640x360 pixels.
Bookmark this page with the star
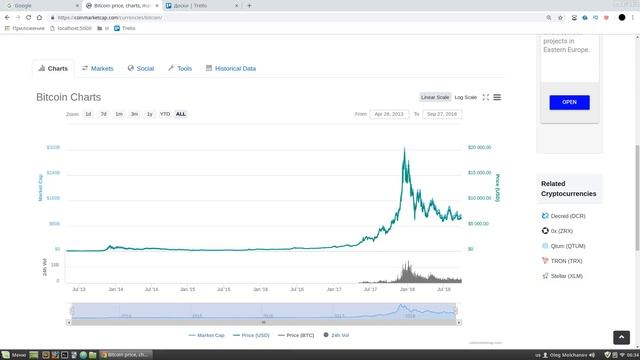point(560,18)
